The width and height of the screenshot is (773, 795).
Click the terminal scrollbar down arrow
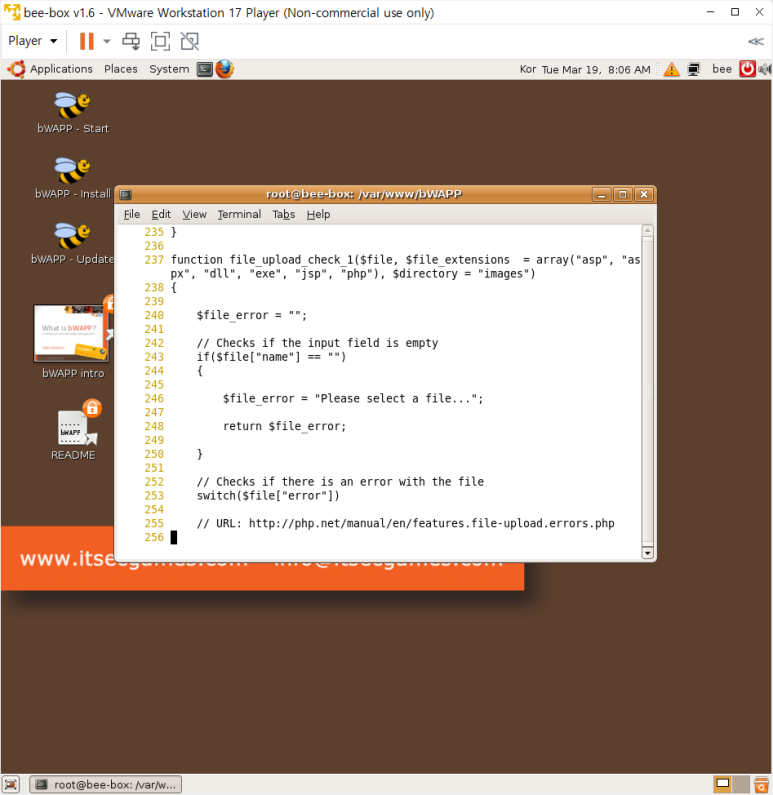click(647, 553)
